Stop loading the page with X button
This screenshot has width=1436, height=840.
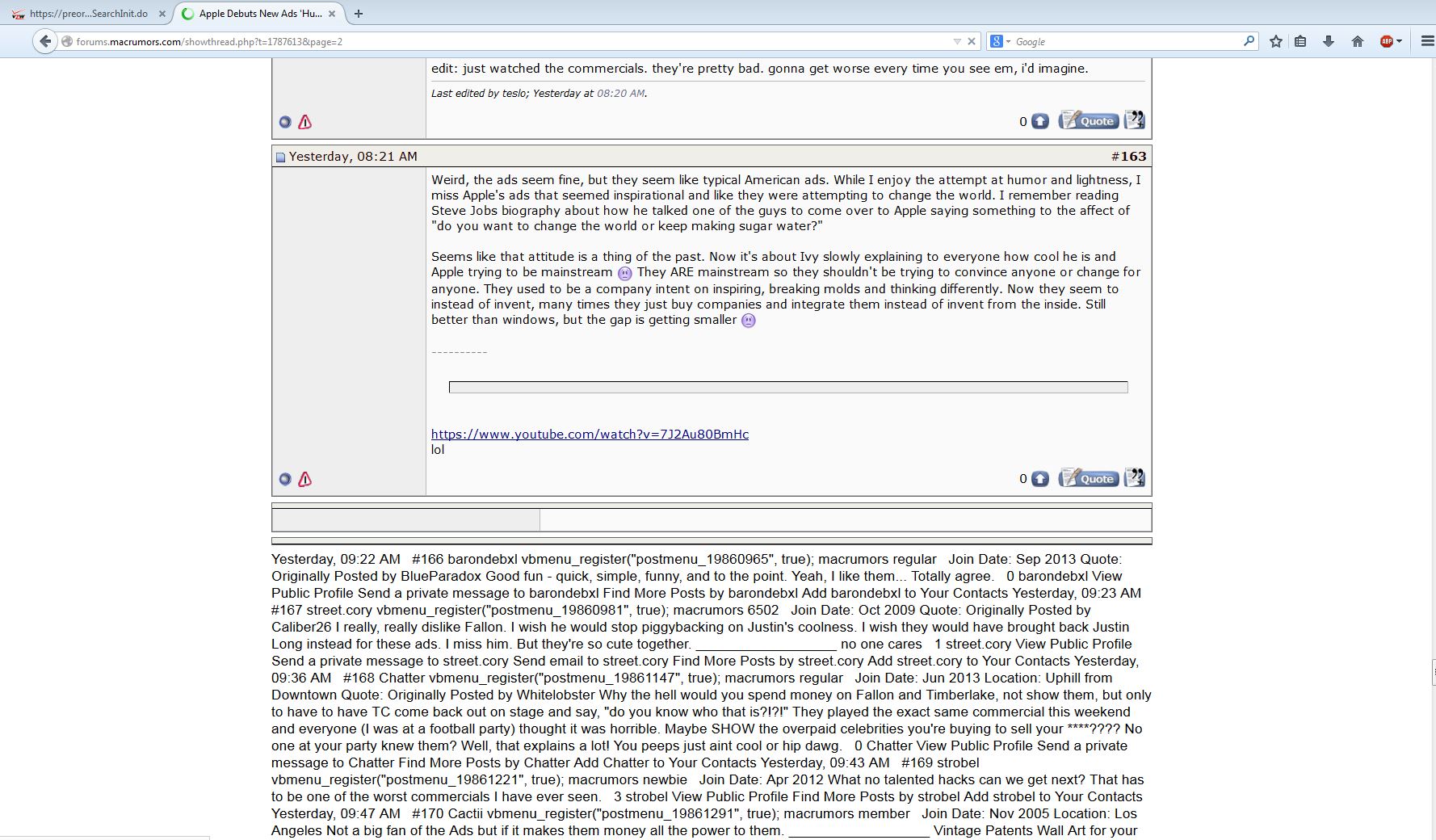point(972,41)
